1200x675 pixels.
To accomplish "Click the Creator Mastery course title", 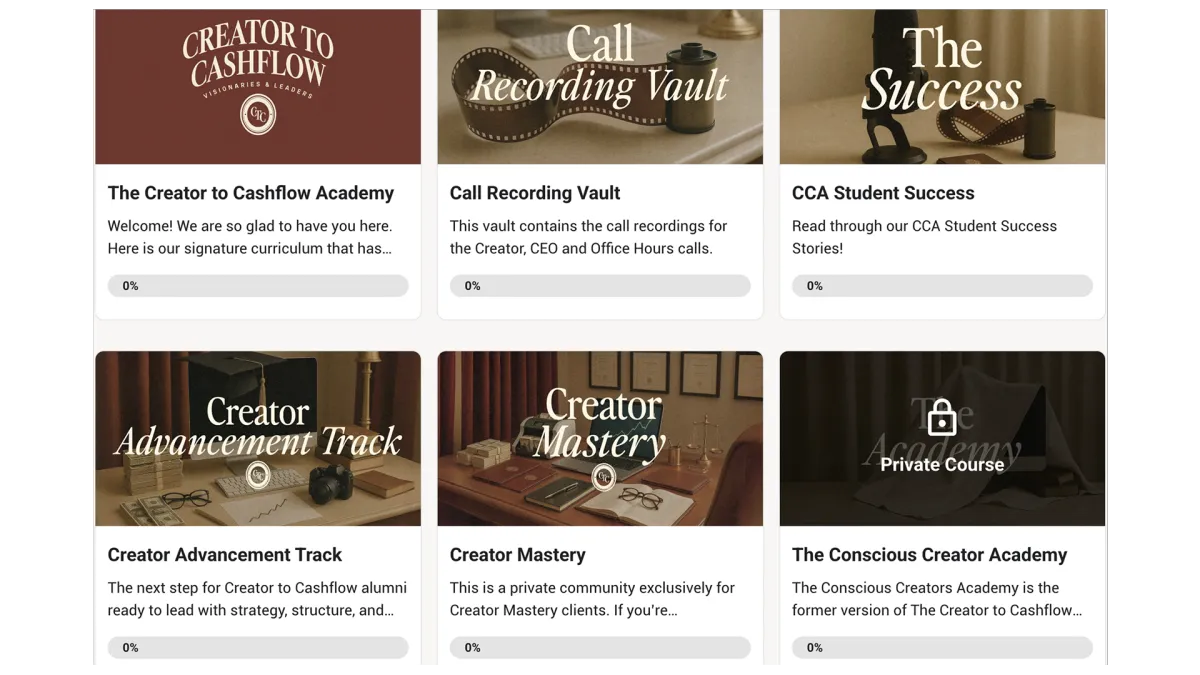I will [x=518, y=555].
